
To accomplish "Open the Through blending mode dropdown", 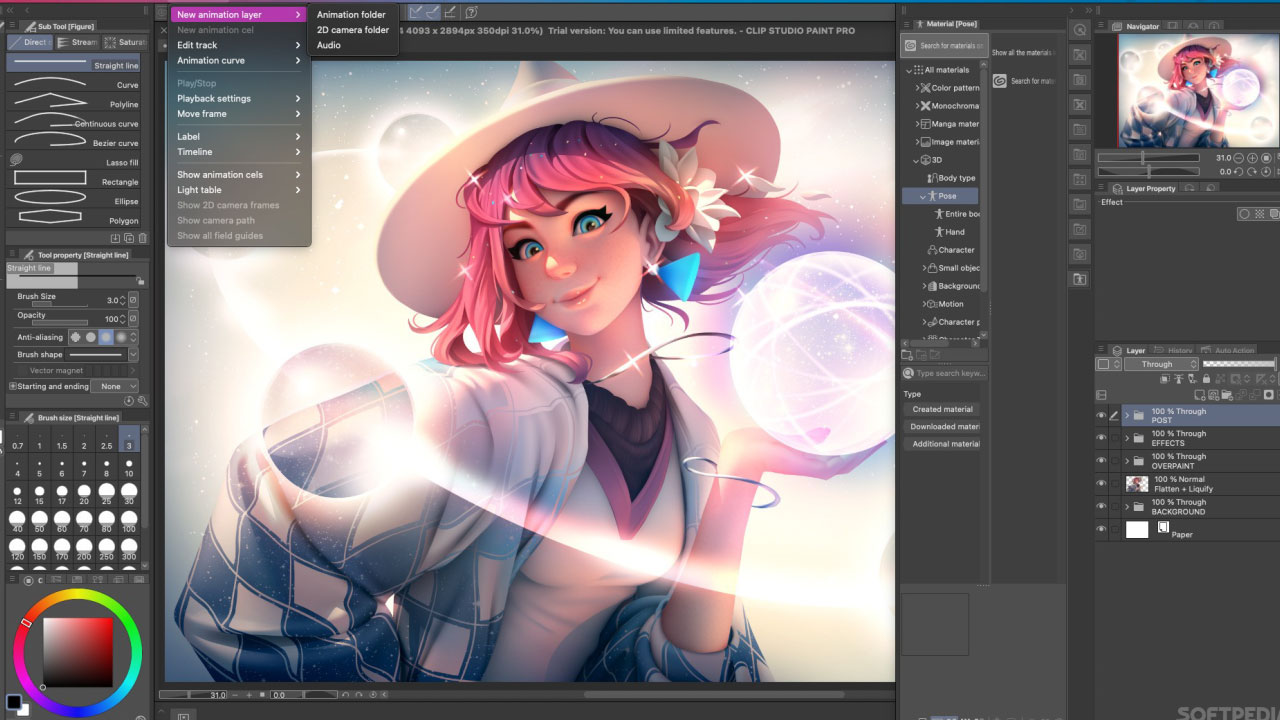I will pos(1160,364).
